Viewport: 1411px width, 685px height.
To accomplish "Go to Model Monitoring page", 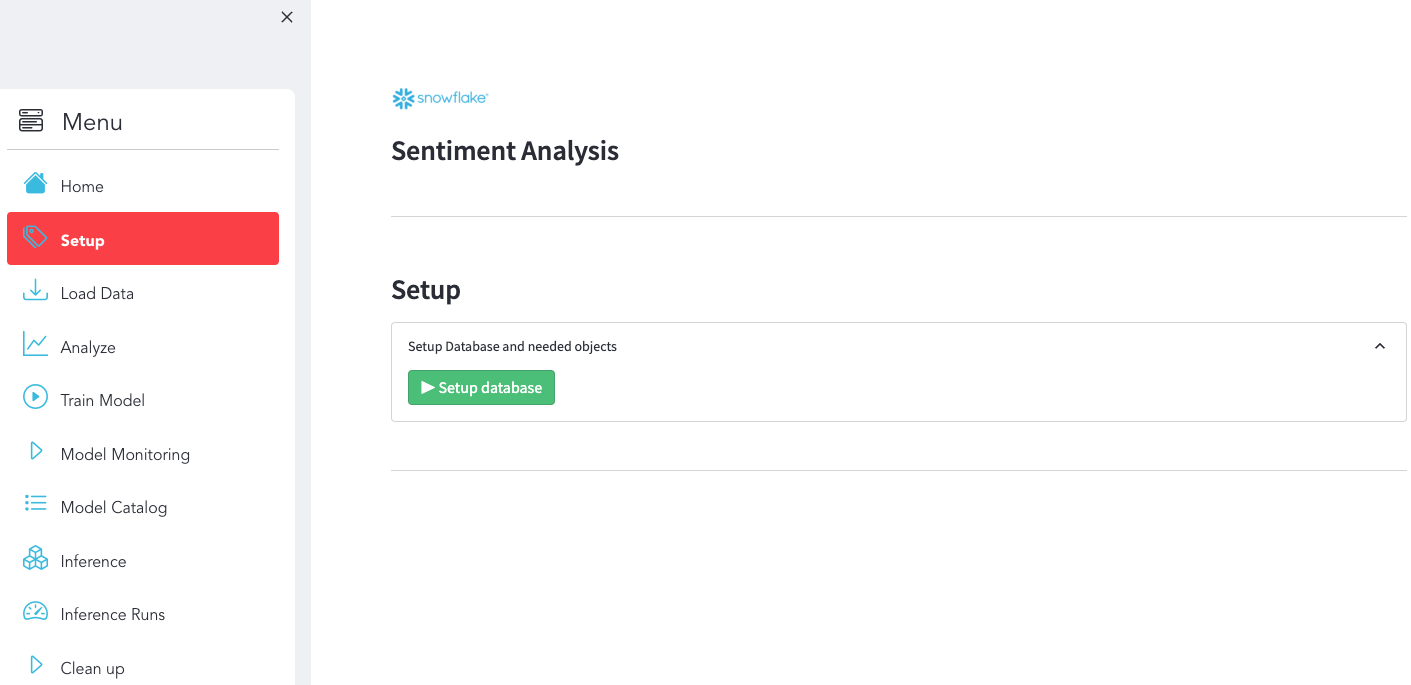I will (x=125, y=455).
